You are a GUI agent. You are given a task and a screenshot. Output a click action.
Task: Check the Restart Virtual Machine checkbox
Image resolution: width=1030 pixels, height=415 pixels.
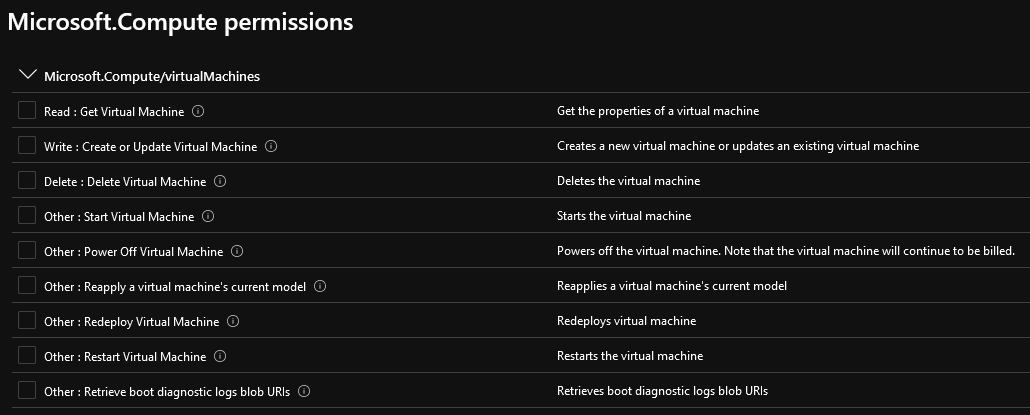27,355
